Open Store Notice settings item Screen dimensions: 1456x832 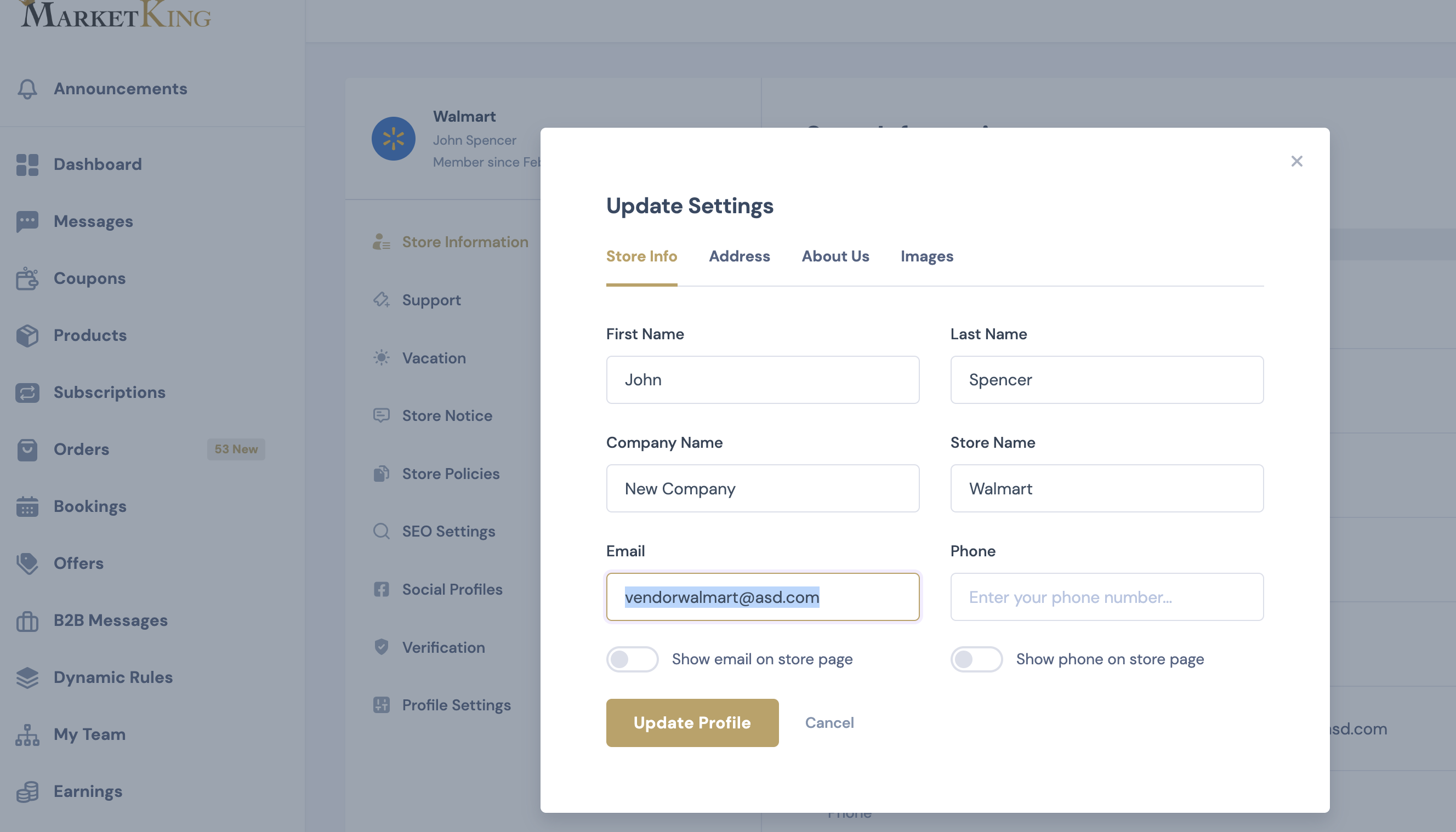point(433,416)
